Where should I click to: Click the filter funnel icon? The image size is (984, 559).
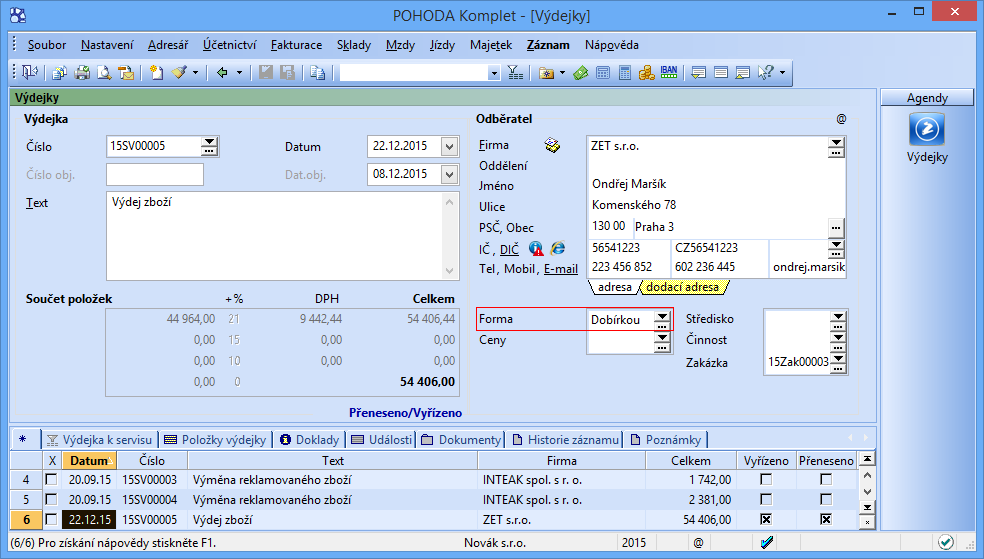click(x=515, y=73)
